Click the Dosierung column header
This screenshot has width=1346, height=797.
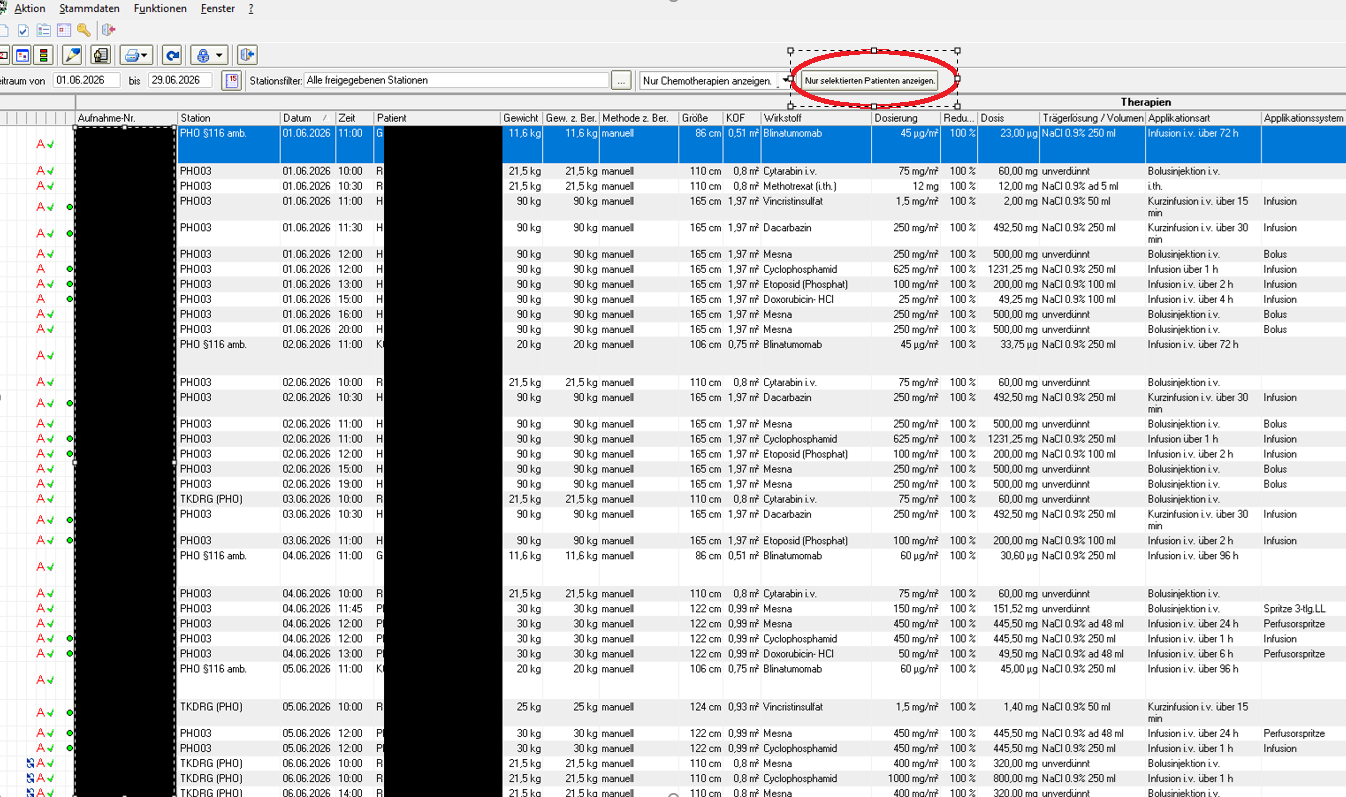coord(906,118)
